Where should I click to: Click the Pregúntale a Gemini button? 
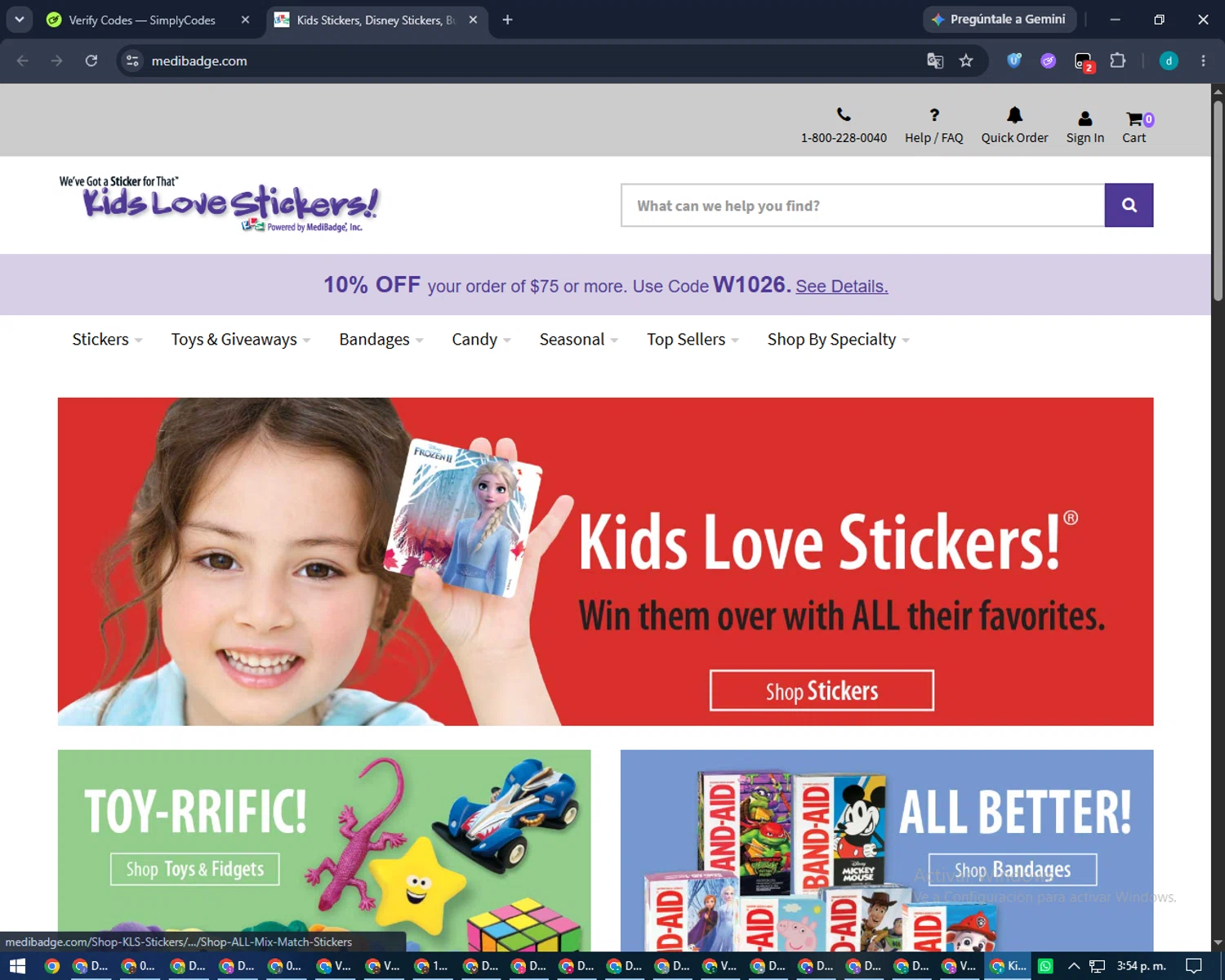[x=999, y=20]
